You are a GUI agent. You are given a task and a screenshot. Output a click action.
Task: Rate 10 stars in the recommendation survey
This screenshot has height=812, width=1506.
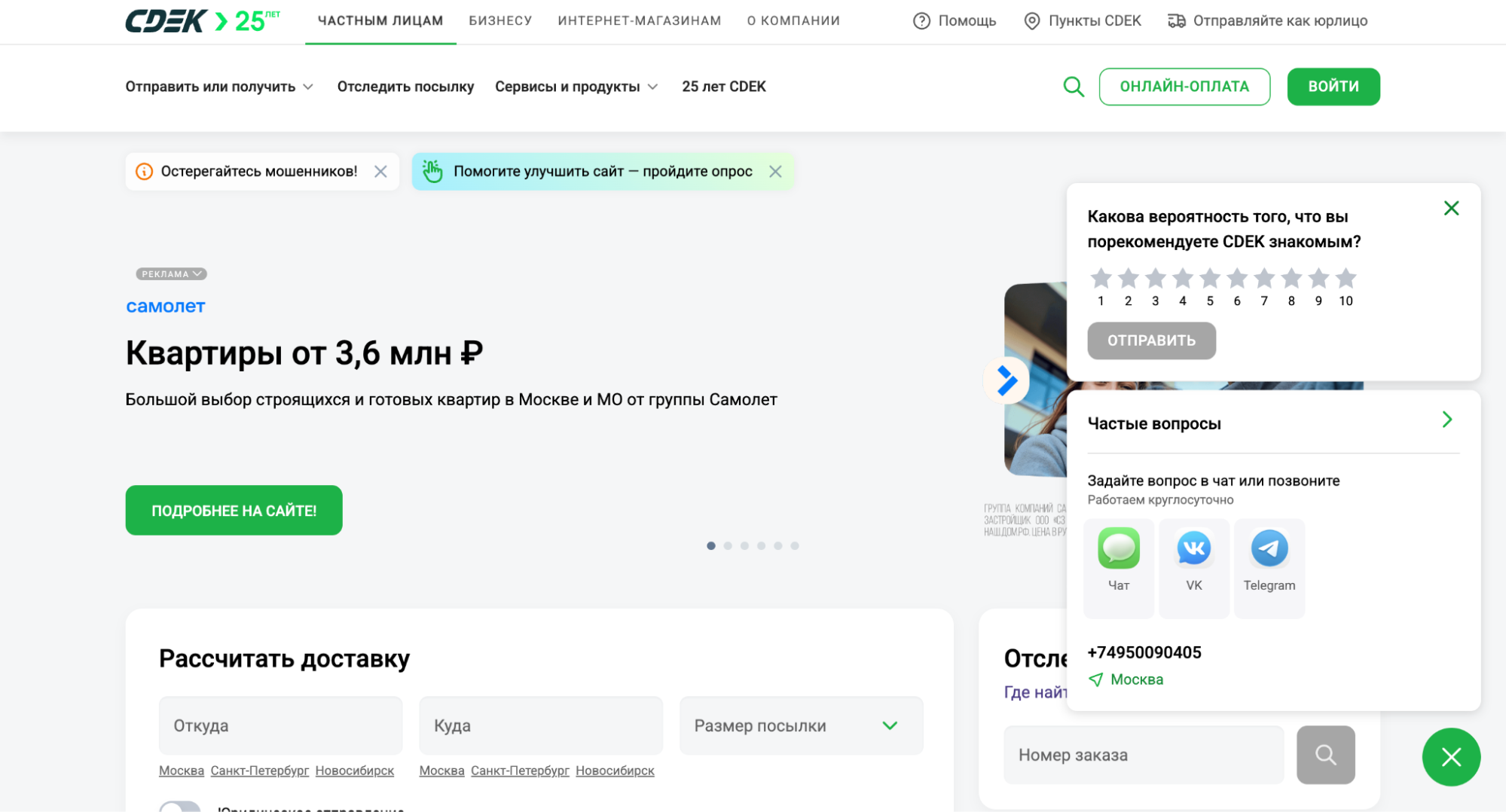(x=1346, y=279)
